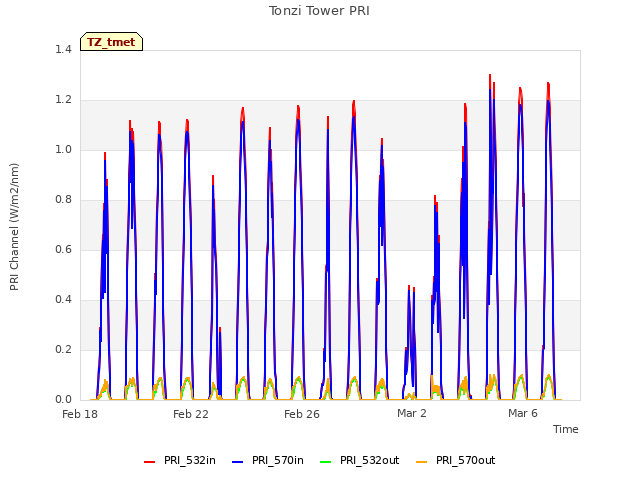Click the Mar 2 x-axis tick label
The image size is (640, 480).
[412, 413]
